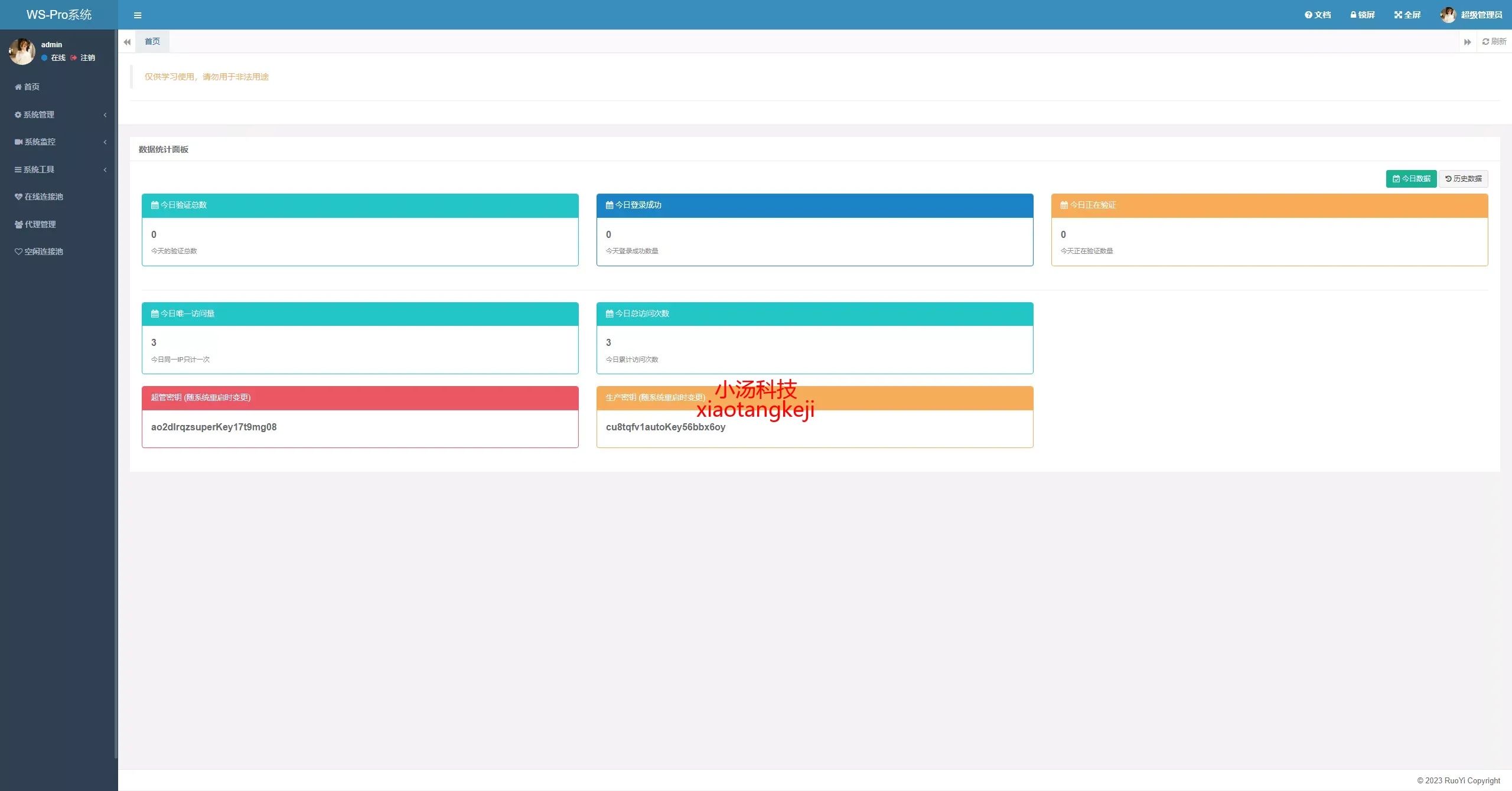
Task: Click the WS-Pro系统 logo title
Action: 59,15
